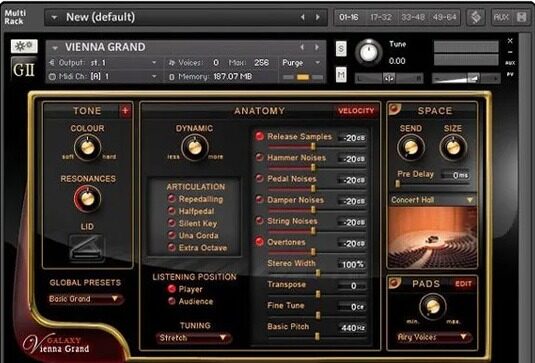Click the Pads Edit button
Viewport: 535px width, 363px height.
463,284
